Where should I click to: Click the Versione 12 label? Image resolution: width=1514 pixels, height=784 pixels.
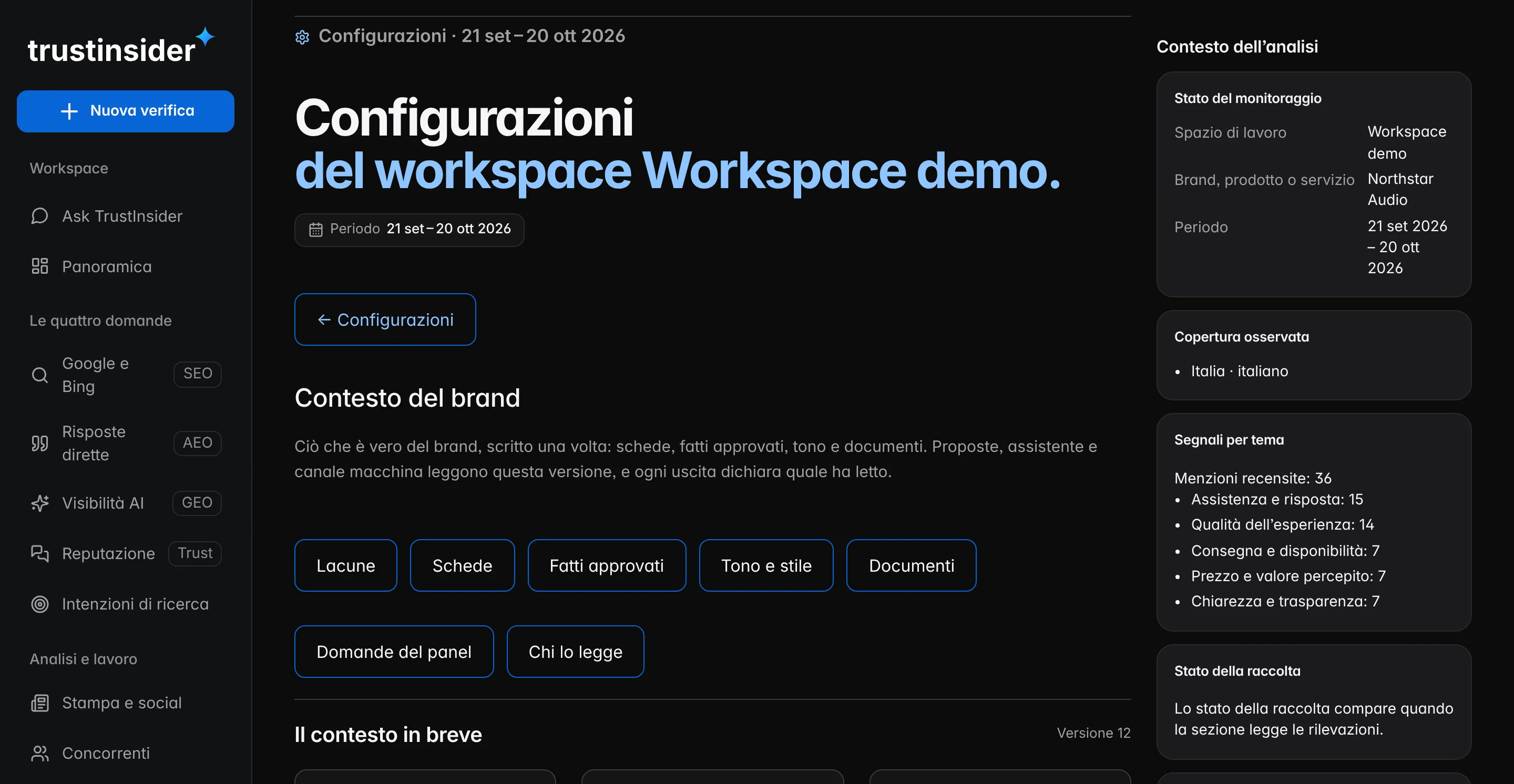pyautogui.click(x=1093, y=733)
